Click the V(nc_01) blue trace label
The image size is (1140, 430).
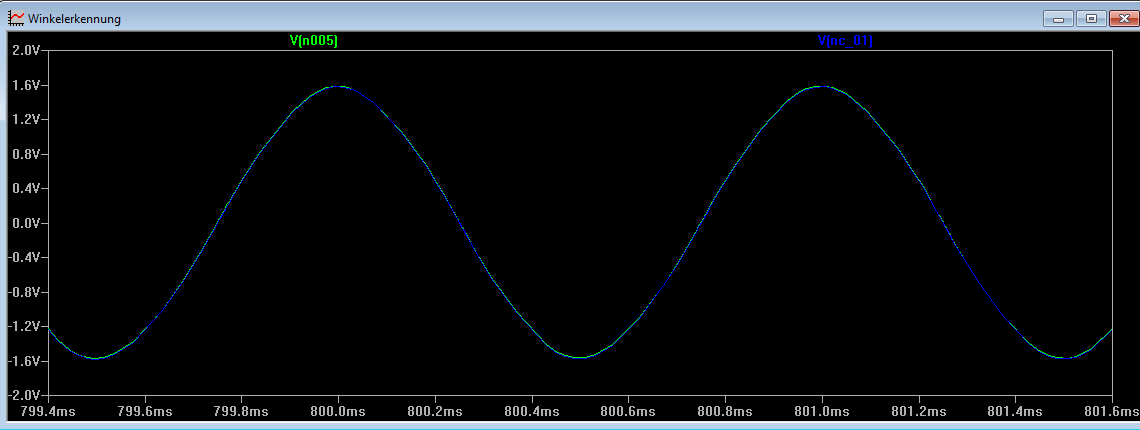pyautogui.click(x=845, y=41)
